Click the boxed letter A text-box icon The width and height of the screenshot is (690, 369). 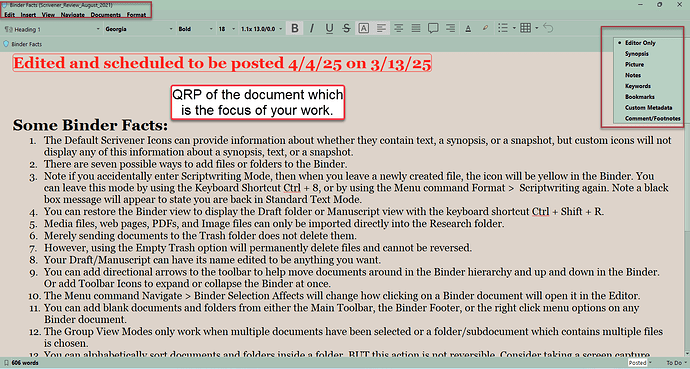pos(363,29)
